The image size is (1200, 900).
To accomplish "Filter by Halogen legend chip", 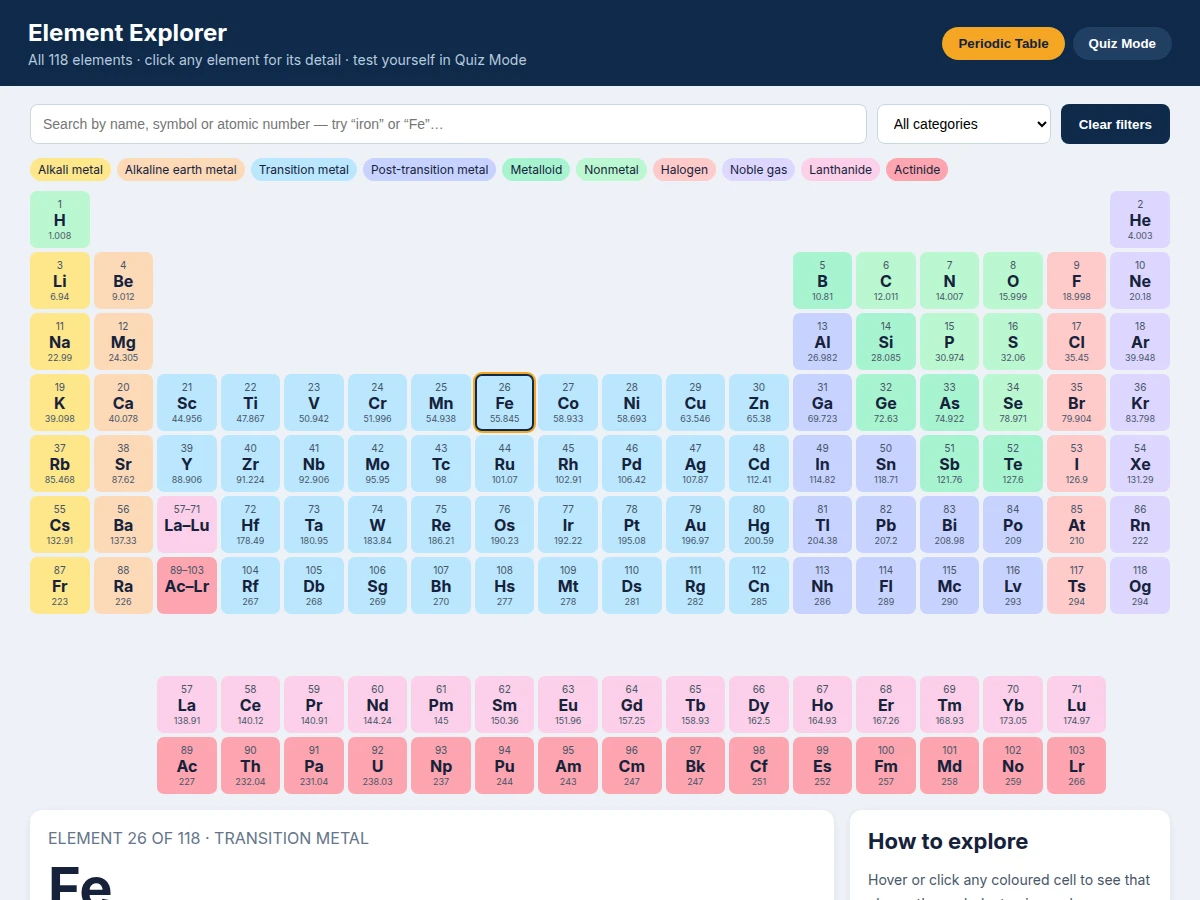I will click(684, 170).
